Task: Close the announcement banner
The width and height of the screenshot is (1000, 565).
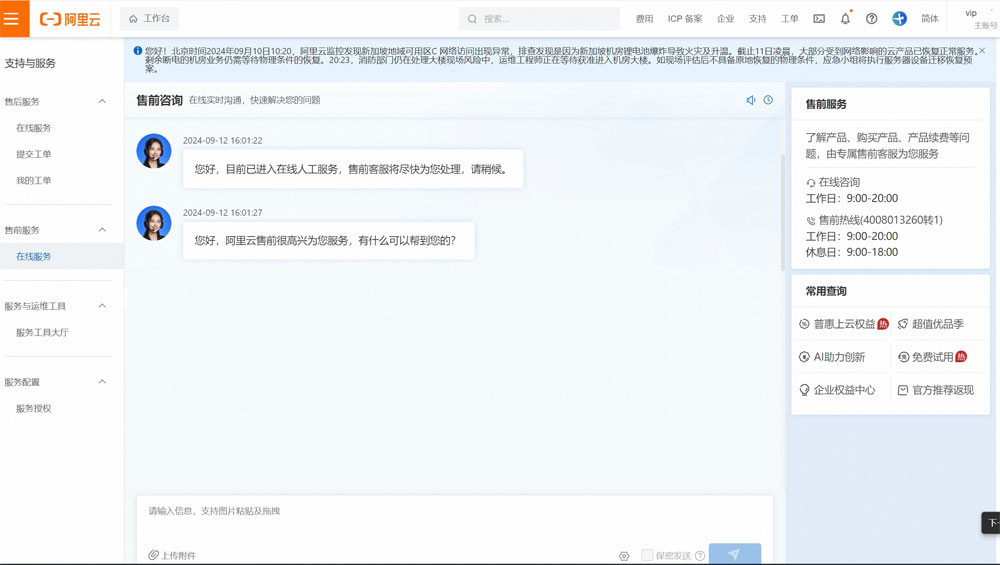Action: click(x=982, y=50)
